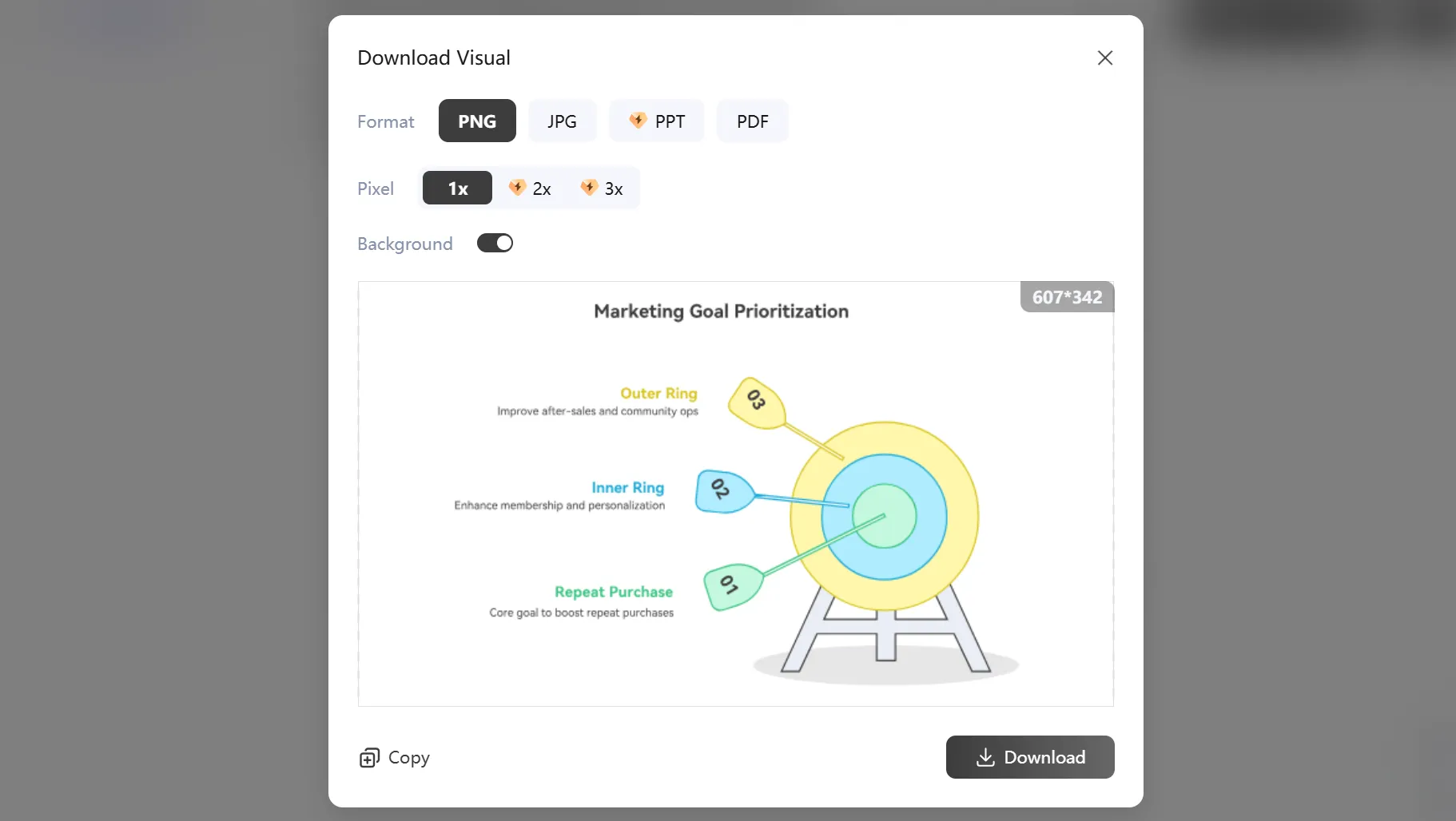
Task: Click the premium gem icon beside 2x
Action: (517, 188)
